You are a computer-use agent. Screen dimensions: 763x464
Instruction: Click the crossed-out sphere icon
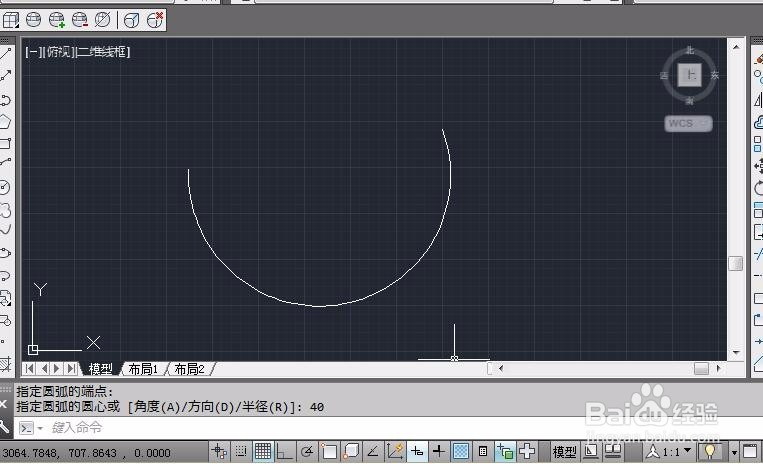point(103,20)
